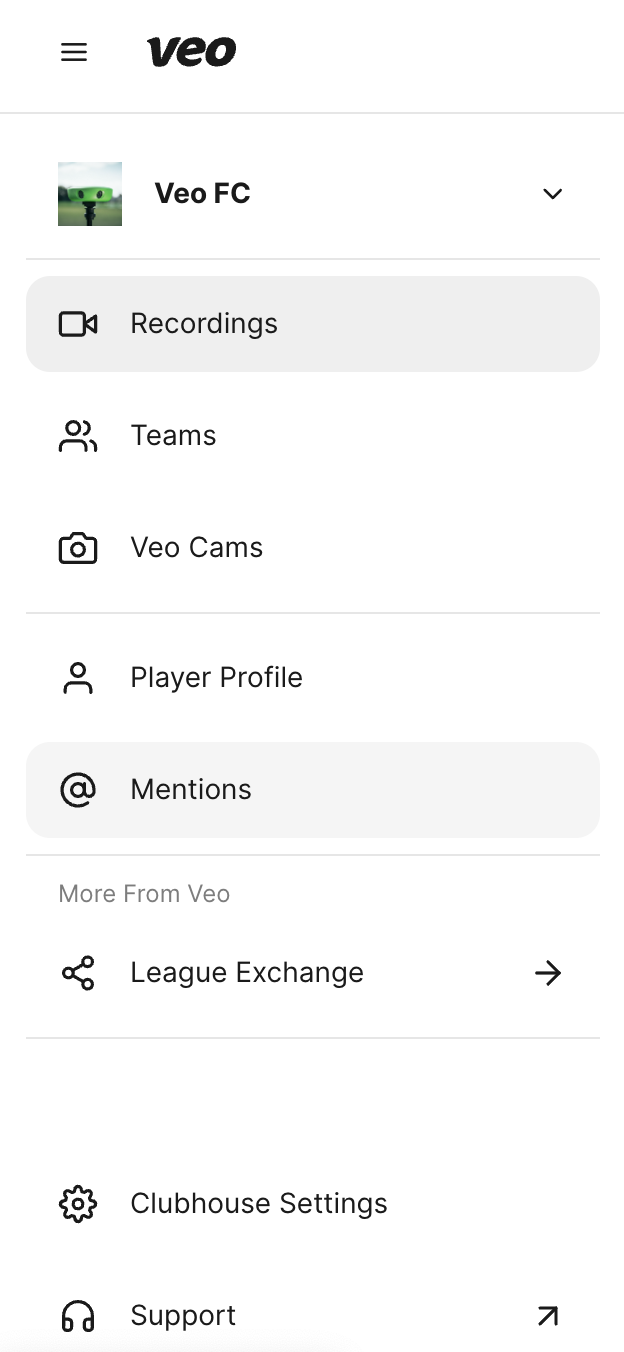Viewport: 624px width, 1352px height.
Task: Open Clubhouse Settings link
Action: pos(313,1204)
